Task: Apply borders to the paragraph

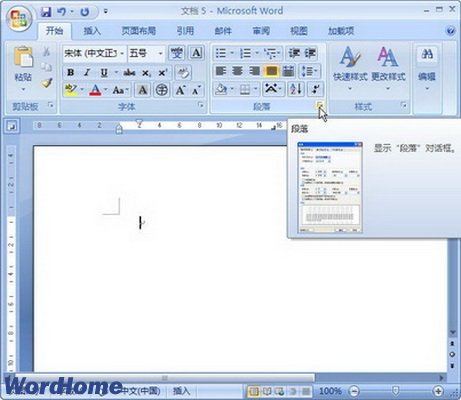Action: coord(245,89)
